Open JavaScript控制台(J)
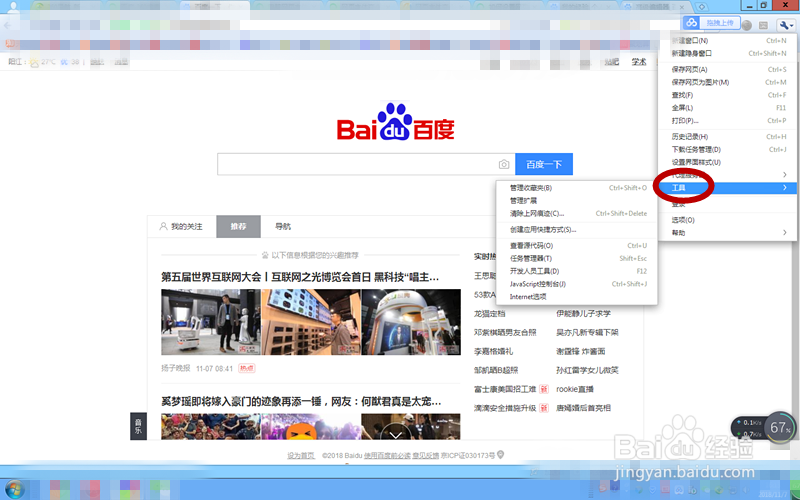This screenshot has height=500, width=800. [577, 284]
